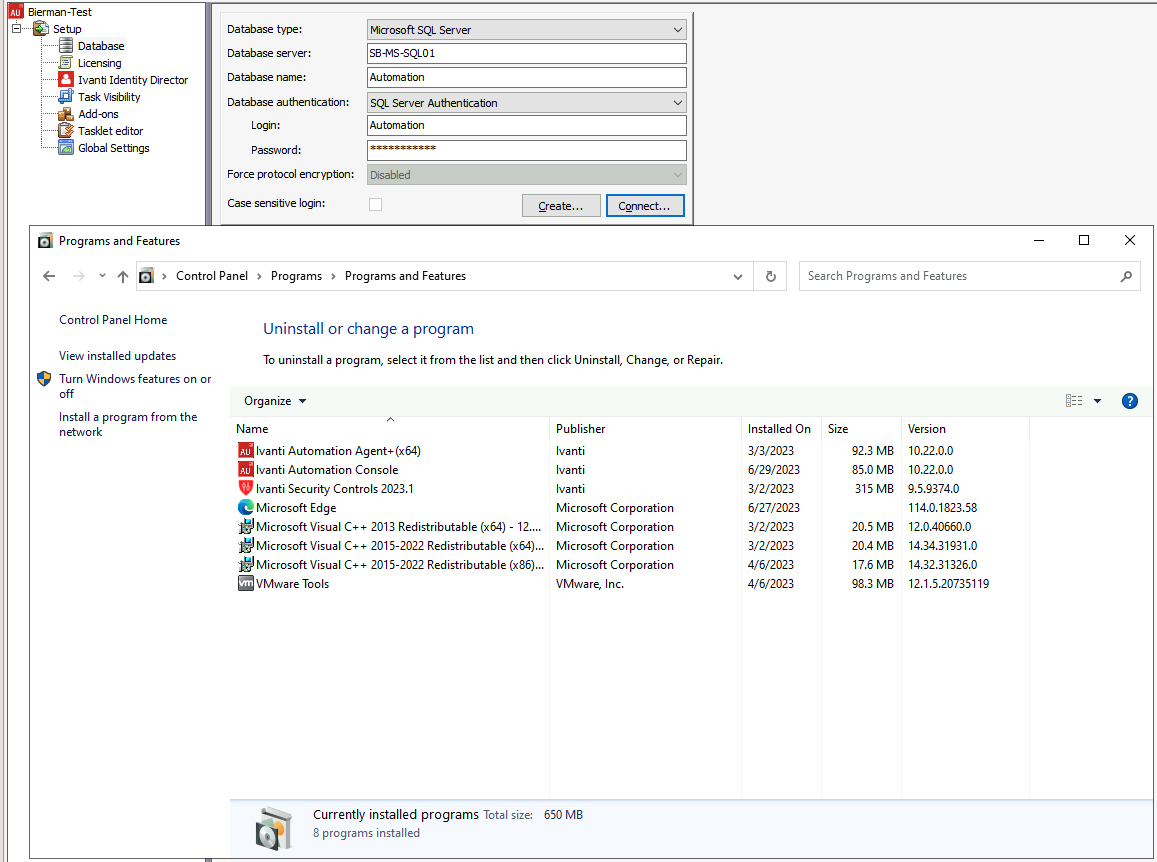Click the Programs breadcrumb

point(296,276)
